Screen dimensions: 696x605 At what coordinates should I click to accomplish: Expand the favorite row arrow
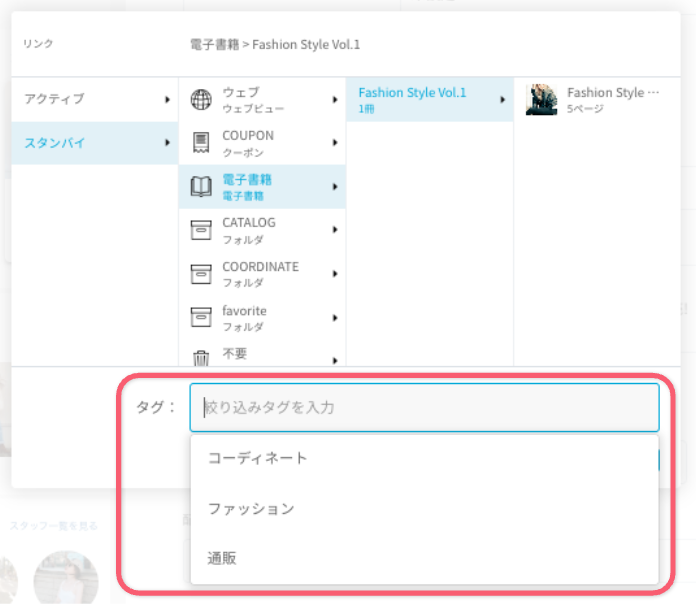335,317
